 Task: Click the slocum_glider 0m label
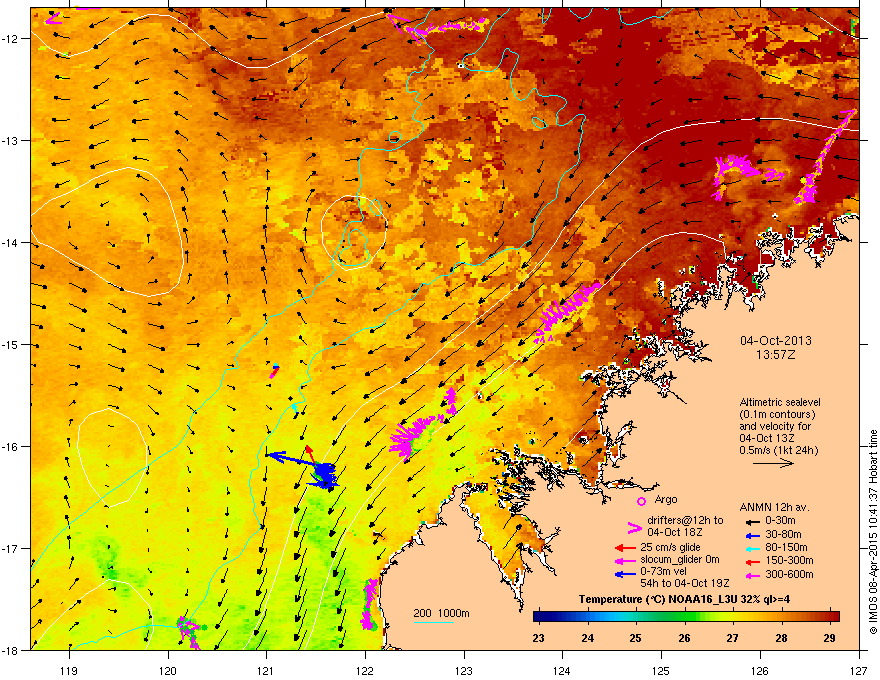tap(680, 560)
